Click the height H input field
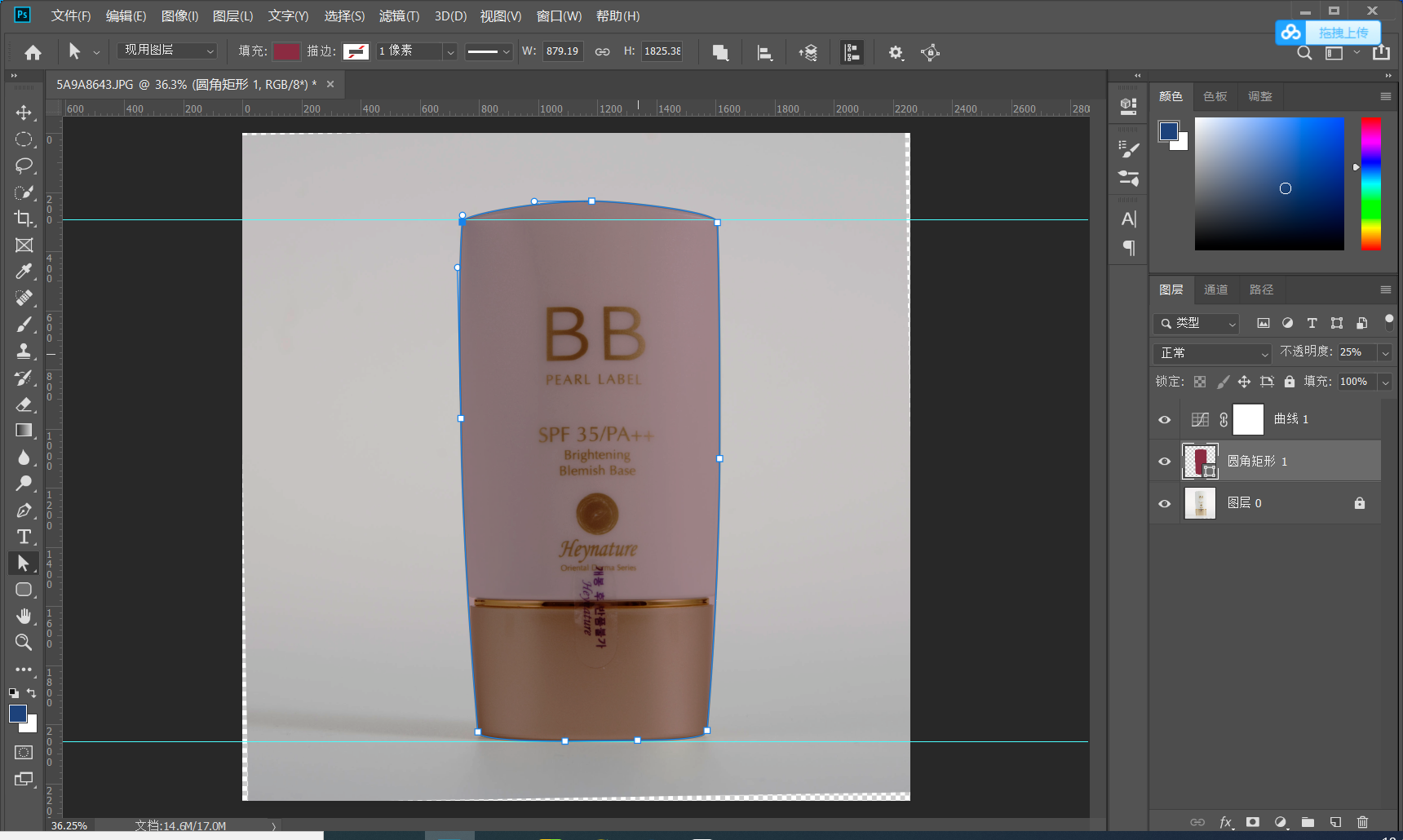This screenshot has height=840, width=1403. coord(662,51)
